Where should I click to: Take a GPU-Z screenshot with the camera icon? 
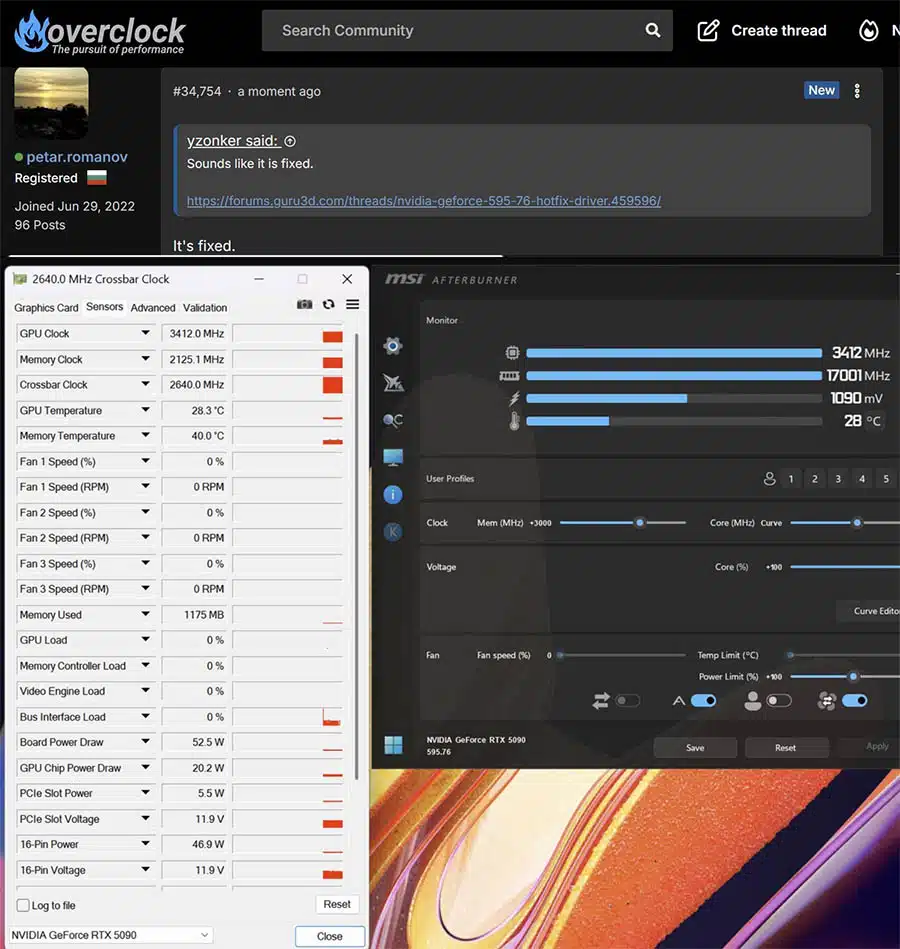(305, 305)
